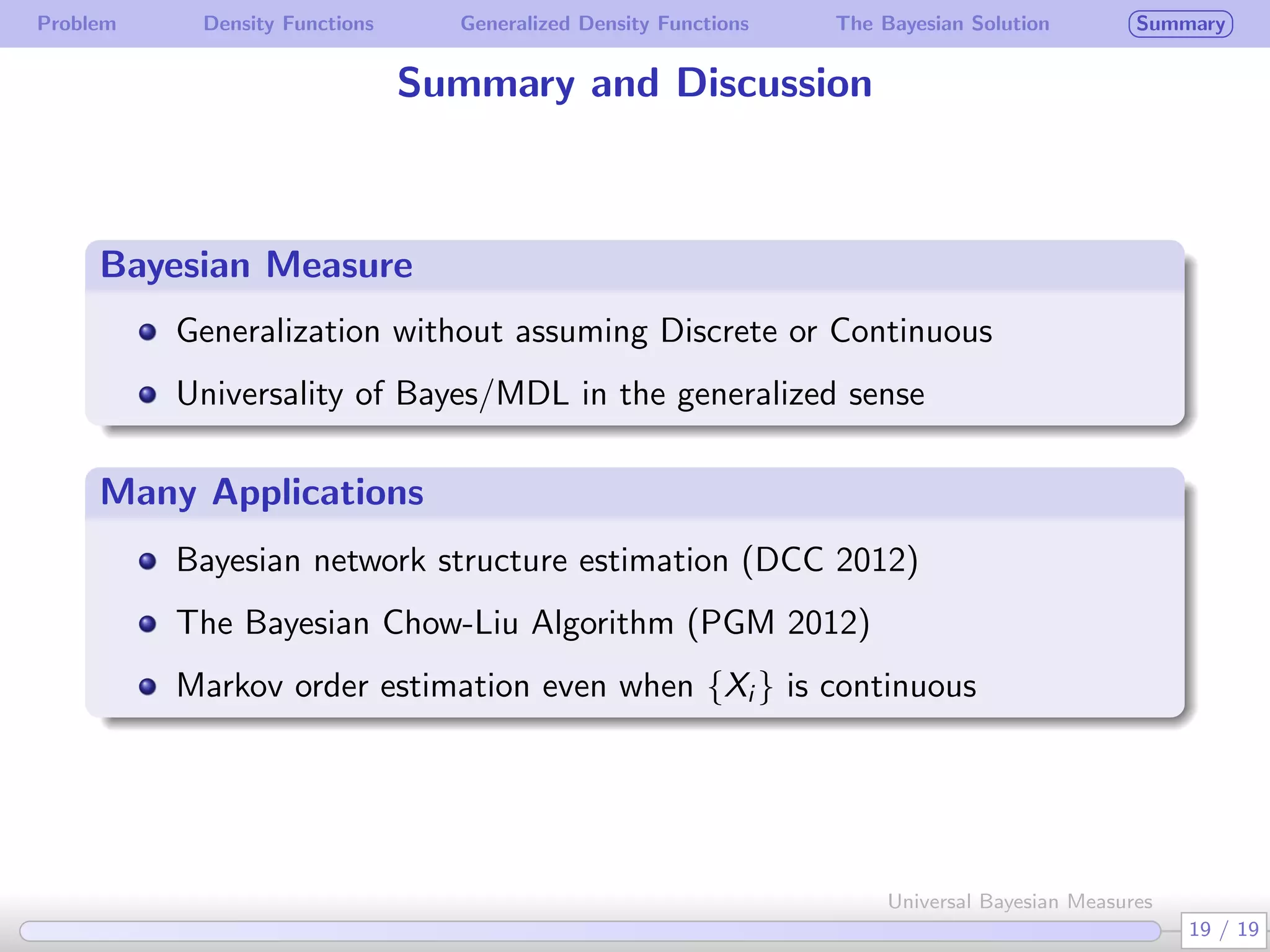Image resolution: width=1270 pixels, height=952 pixels.
Task: Click bullet beside 'Generalization without assuming'
Action: tap(148, 332)
